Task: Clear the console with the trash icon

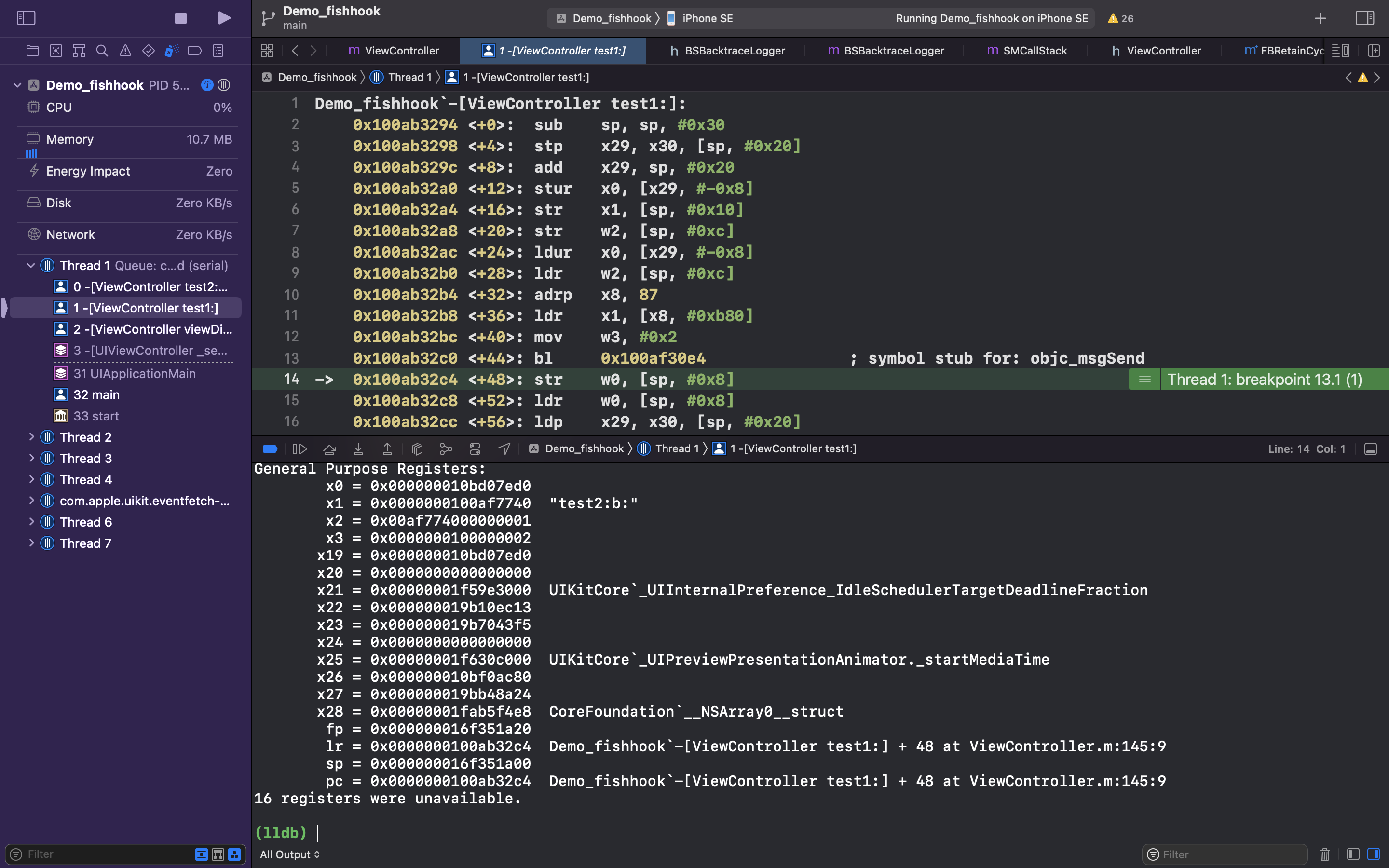Action: point(1325,854)
